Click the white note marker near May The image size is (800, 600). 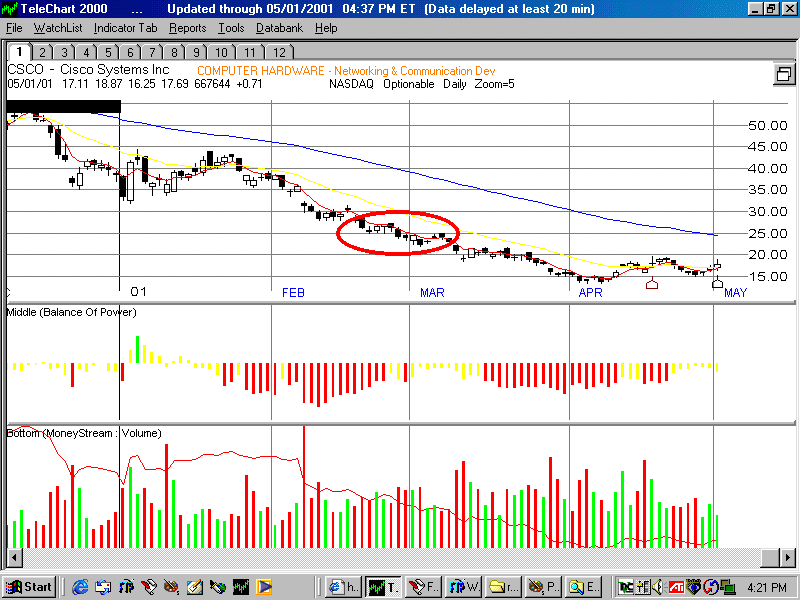coord(717,284)
